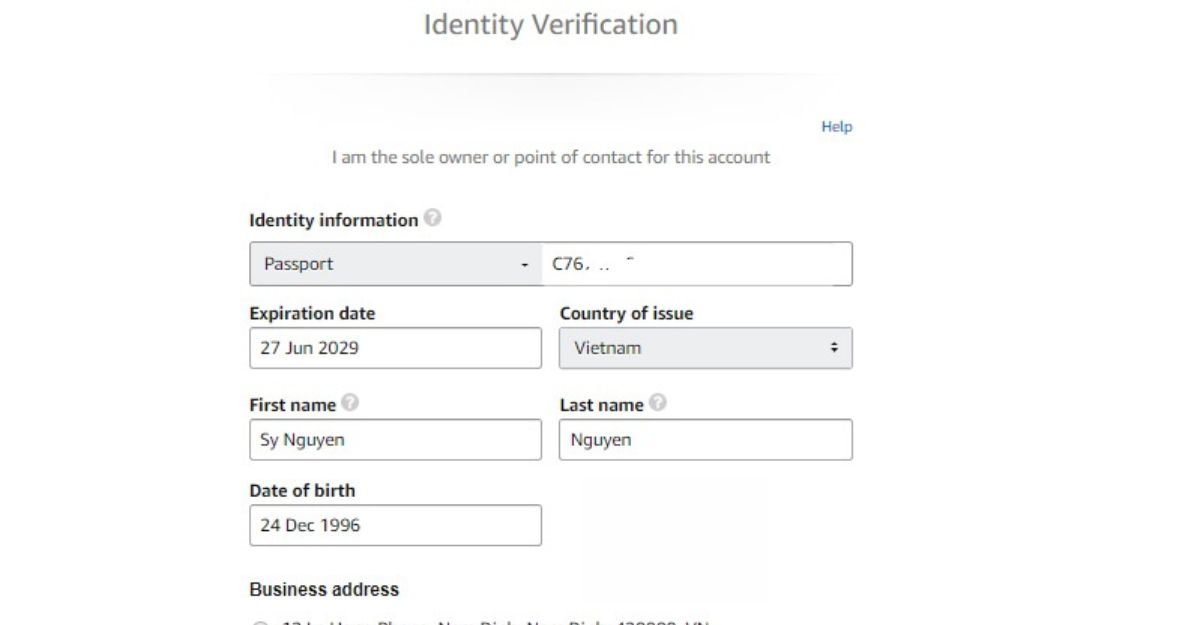Click the Identity information help icon

[432, 219]
